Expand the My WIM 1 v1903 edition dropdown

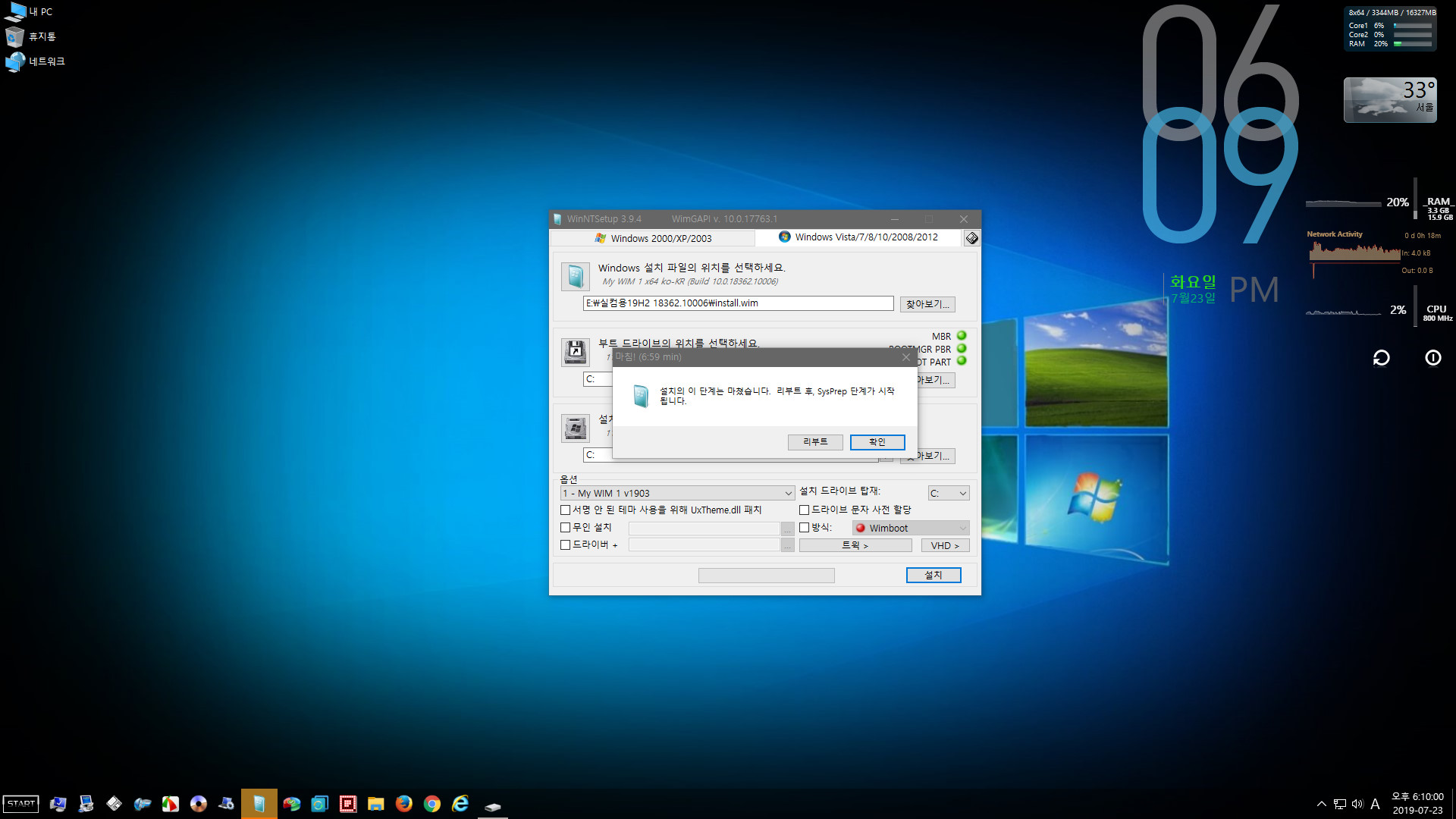click(677, 493)
